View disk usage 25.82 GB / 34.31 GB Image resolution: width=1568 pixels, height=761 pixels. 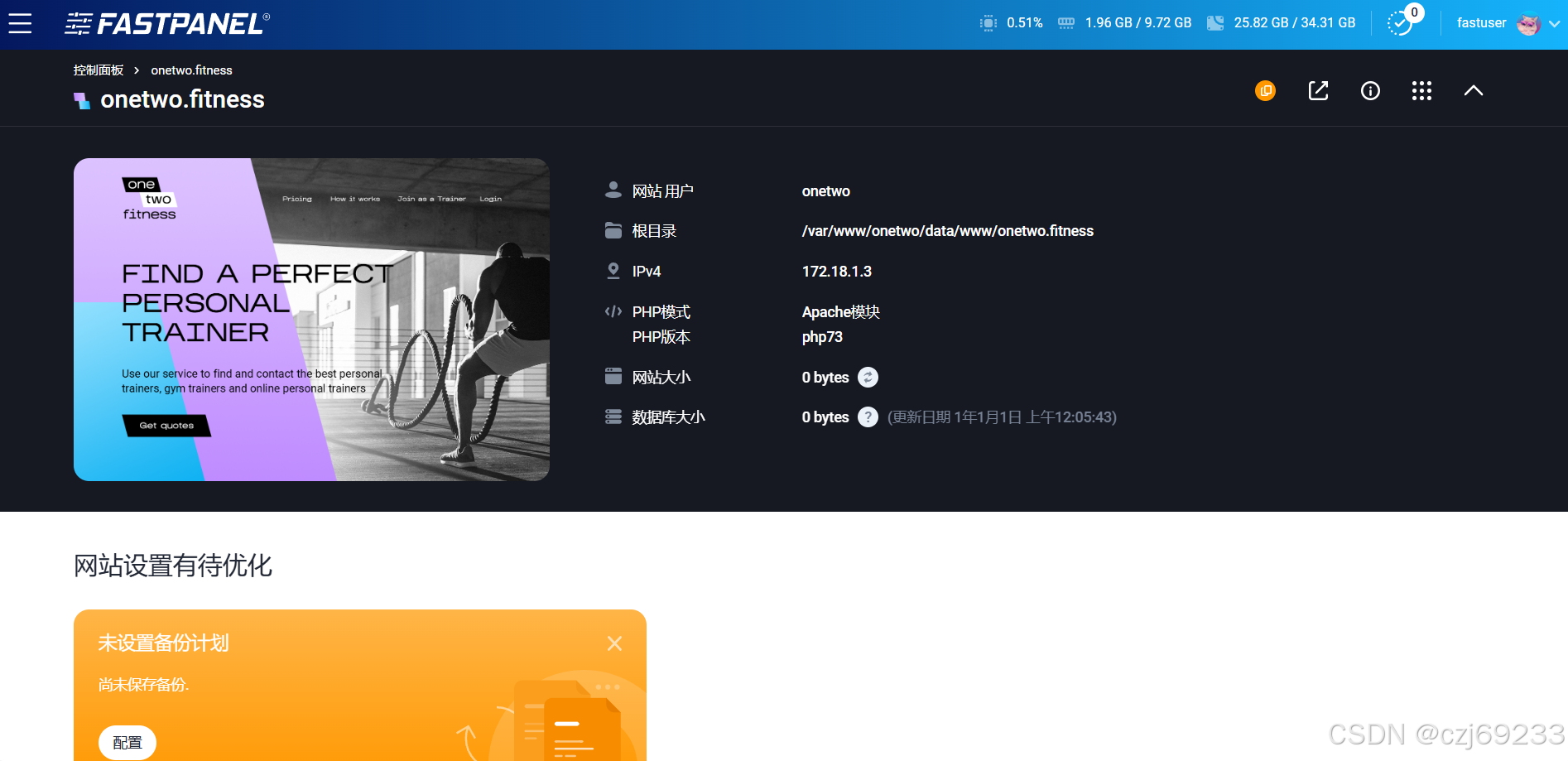coord(1282,23)
